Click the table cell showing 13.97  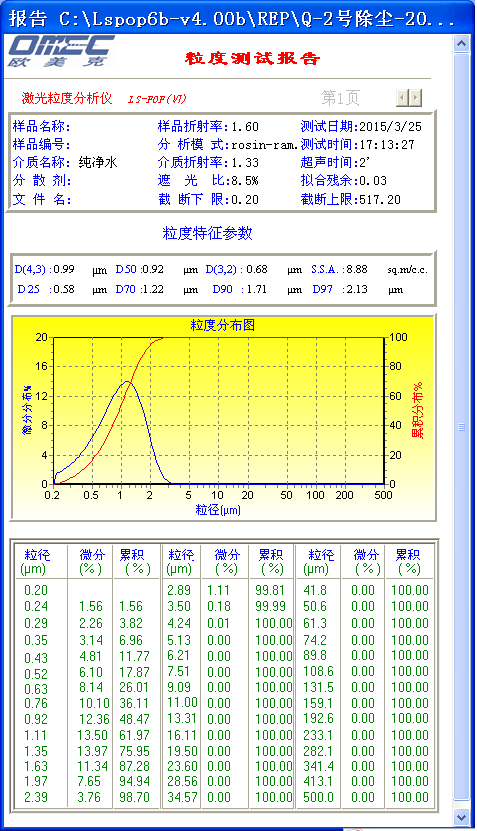(93, 751)
